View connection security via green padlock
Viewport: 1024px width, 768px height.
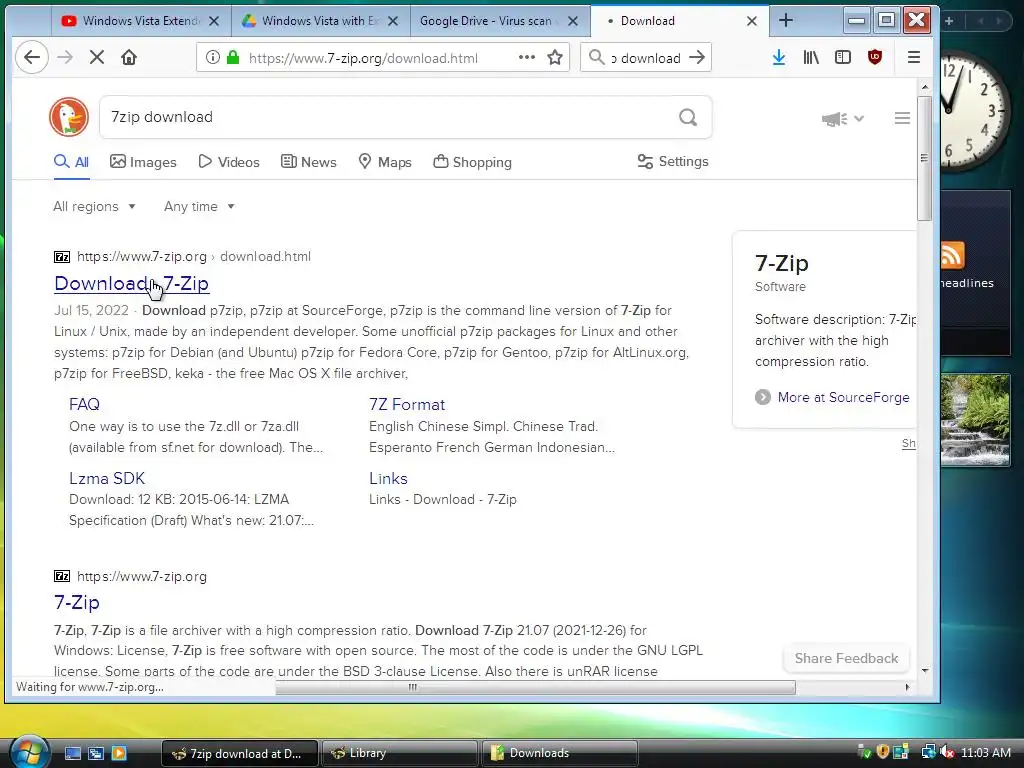pos(232,57)
